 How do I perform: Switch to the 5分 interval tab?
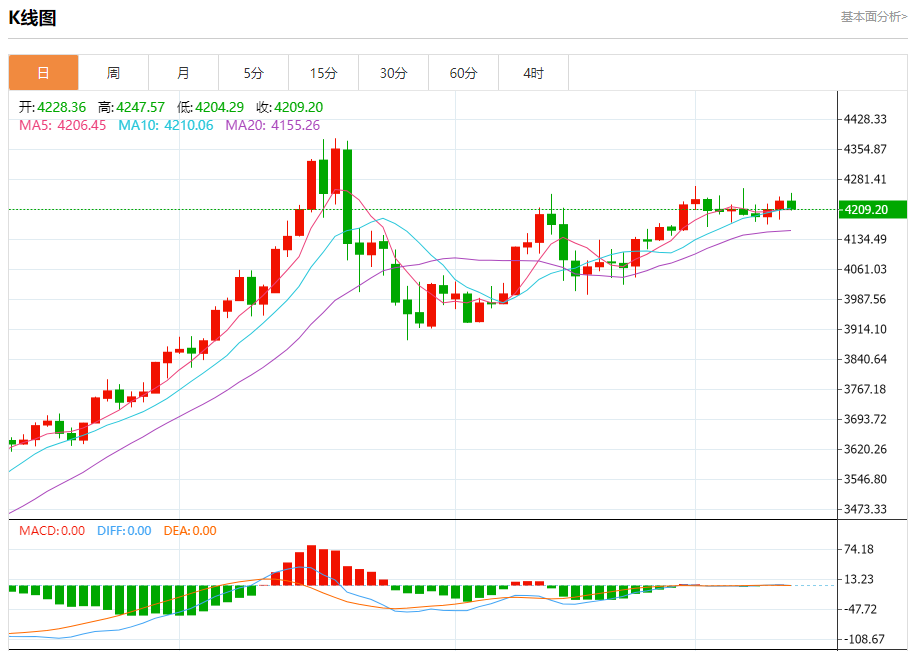point(253,73)
